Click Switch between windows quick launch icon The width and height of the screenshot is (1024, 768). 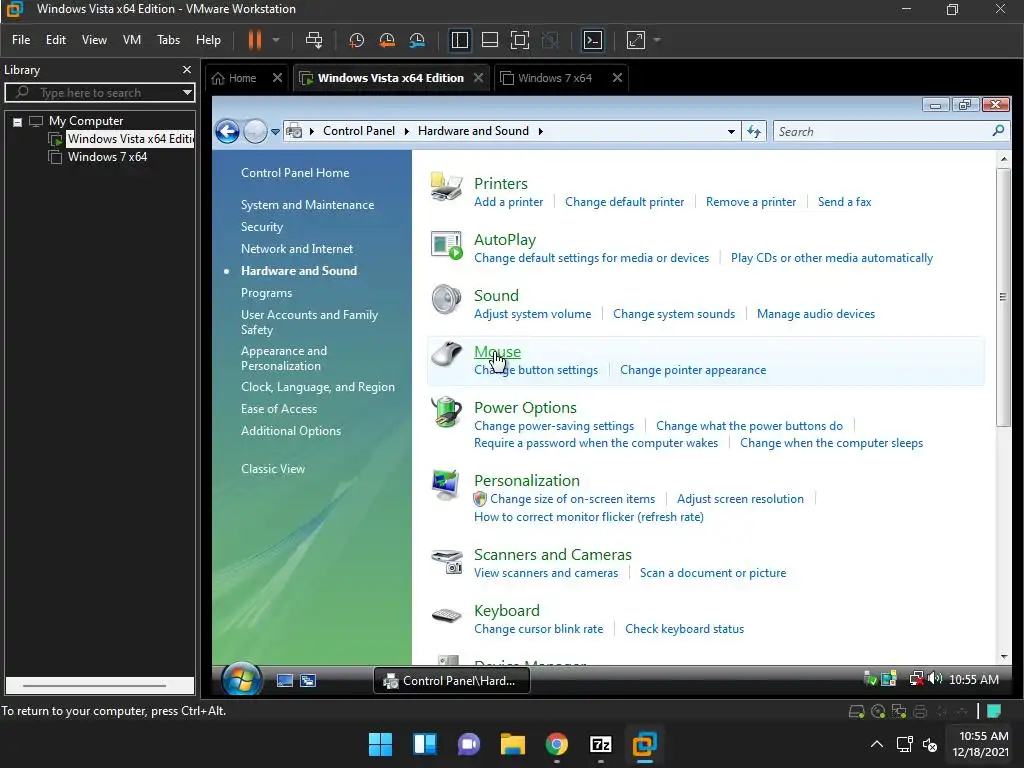coord(308,680)
